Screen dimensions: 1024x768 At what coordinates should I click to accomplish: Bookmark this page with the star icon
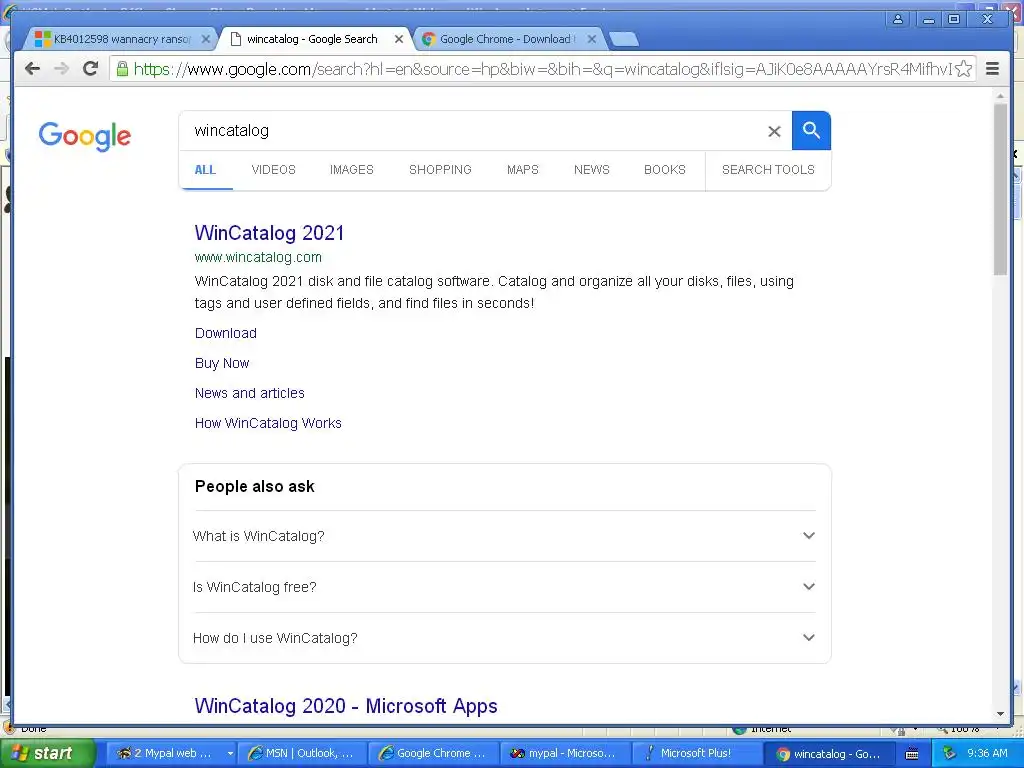tap(963, 69)
